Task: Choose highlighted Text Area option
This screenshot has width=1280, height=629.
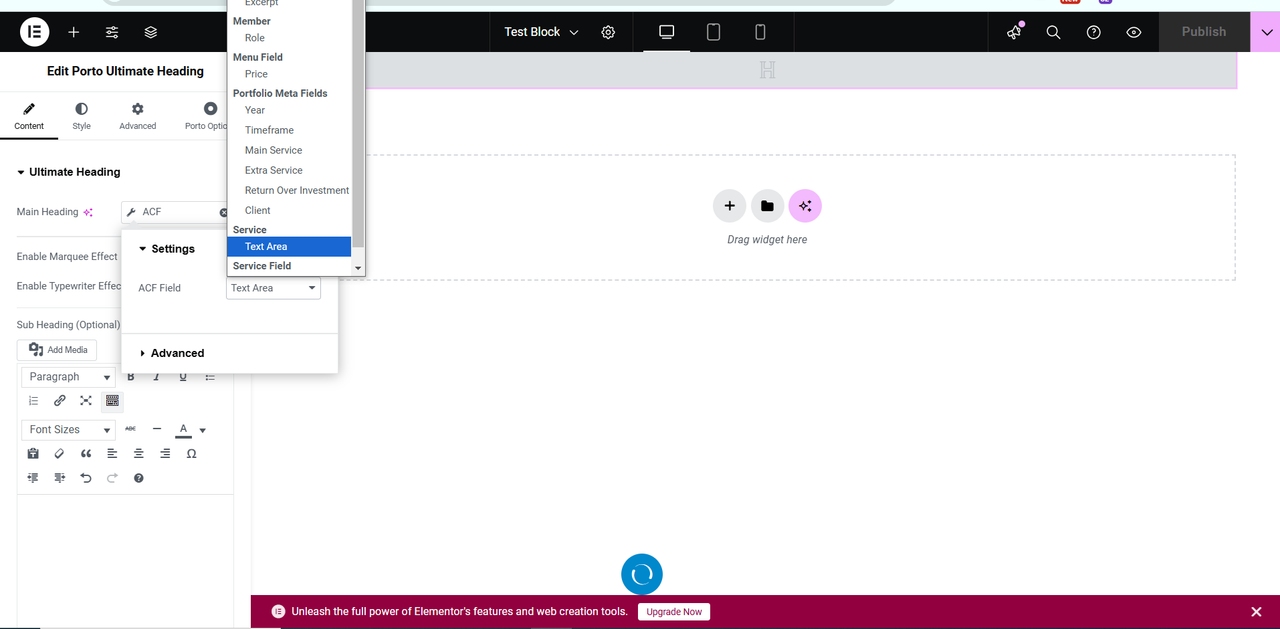Action: (290, 246)
